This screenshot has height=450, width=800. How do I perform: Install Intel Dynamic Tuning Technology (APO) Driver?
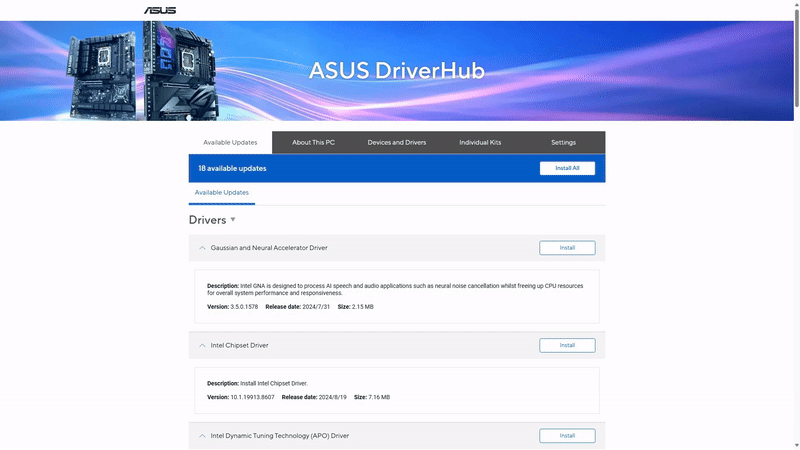(x=567, y=436)
